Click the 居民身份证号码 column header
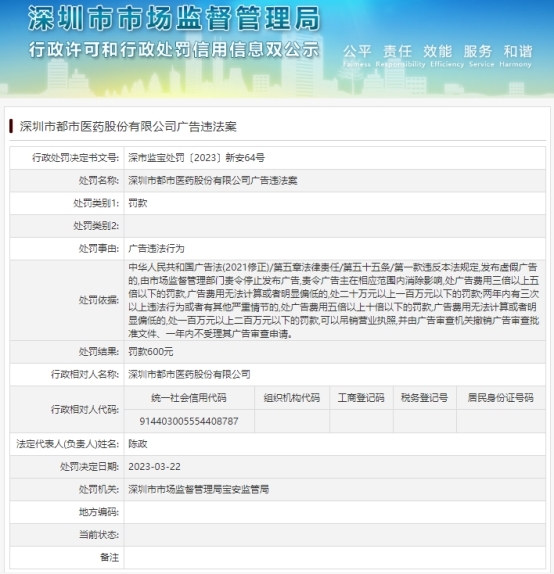The height and width of the screenshot is (574, 554). (501, 398)
